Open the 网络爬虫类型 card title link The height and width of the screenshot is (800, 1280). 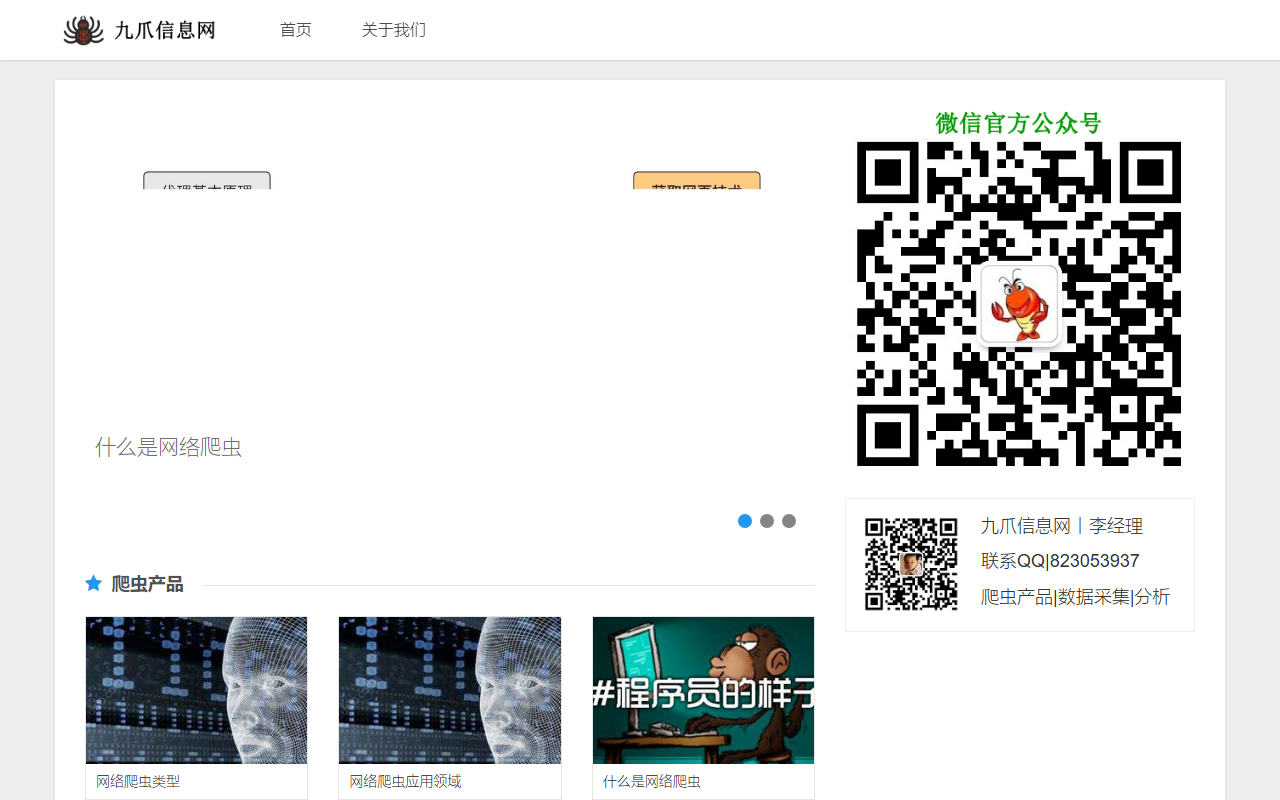138,782
